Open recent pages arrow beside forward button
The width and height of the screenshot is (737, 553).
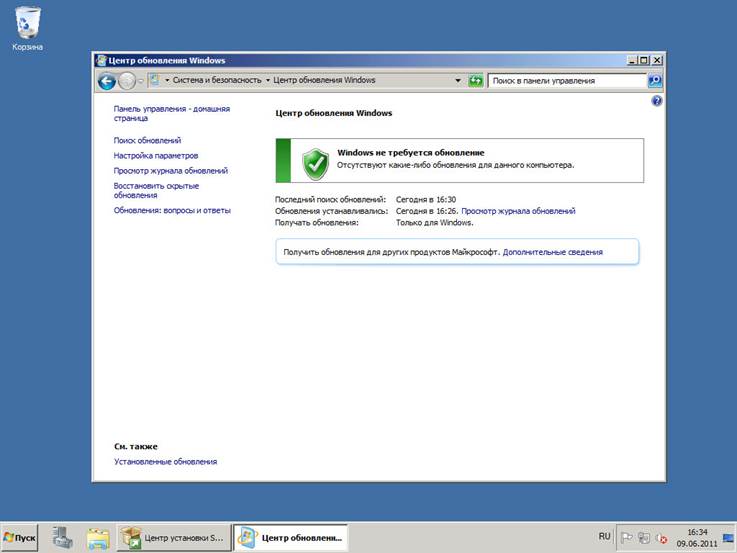pyautogui.click(x=141, y=81)
